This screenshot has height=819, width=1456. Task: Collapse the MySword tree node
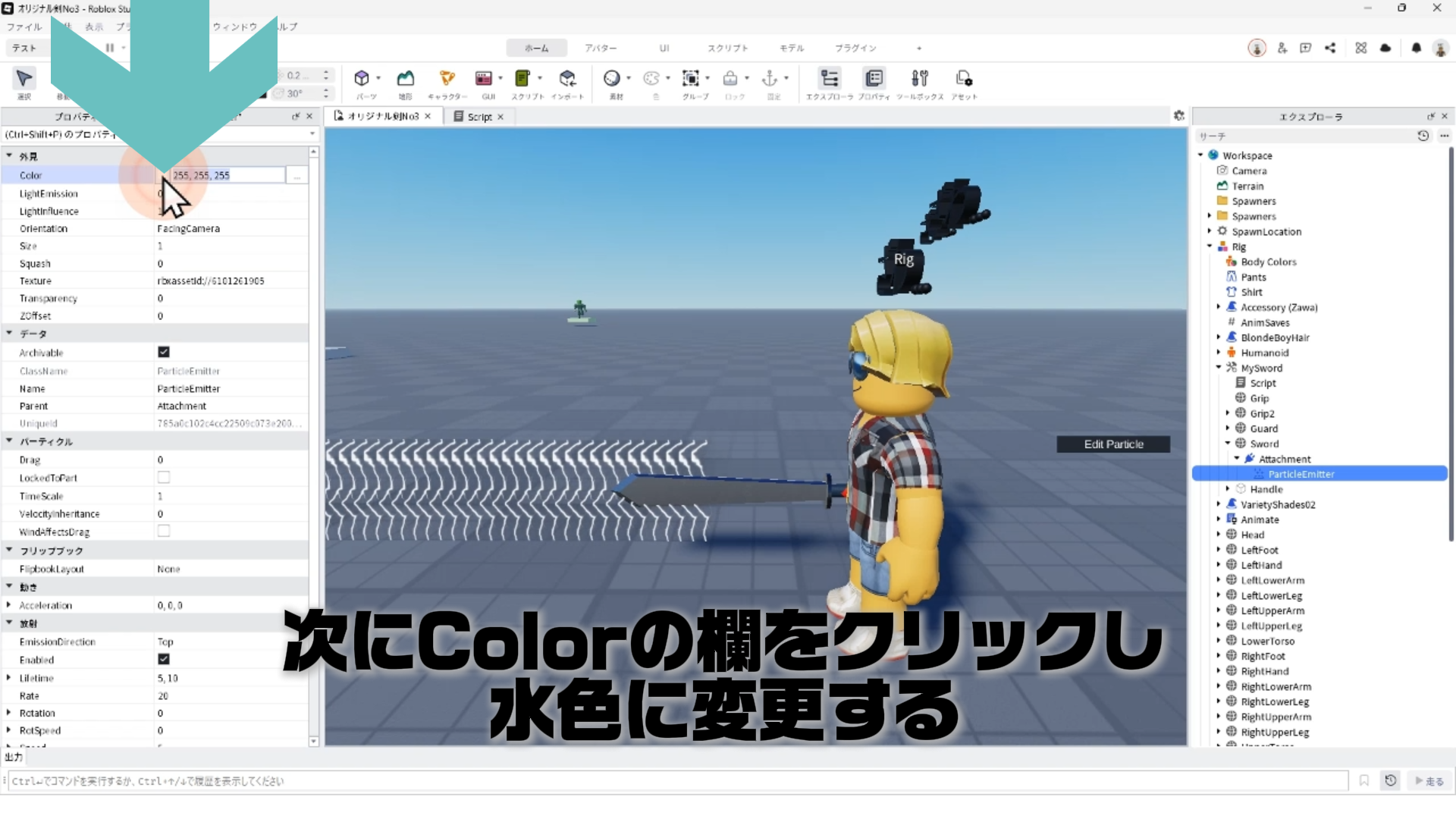(x=1219, y=368)
